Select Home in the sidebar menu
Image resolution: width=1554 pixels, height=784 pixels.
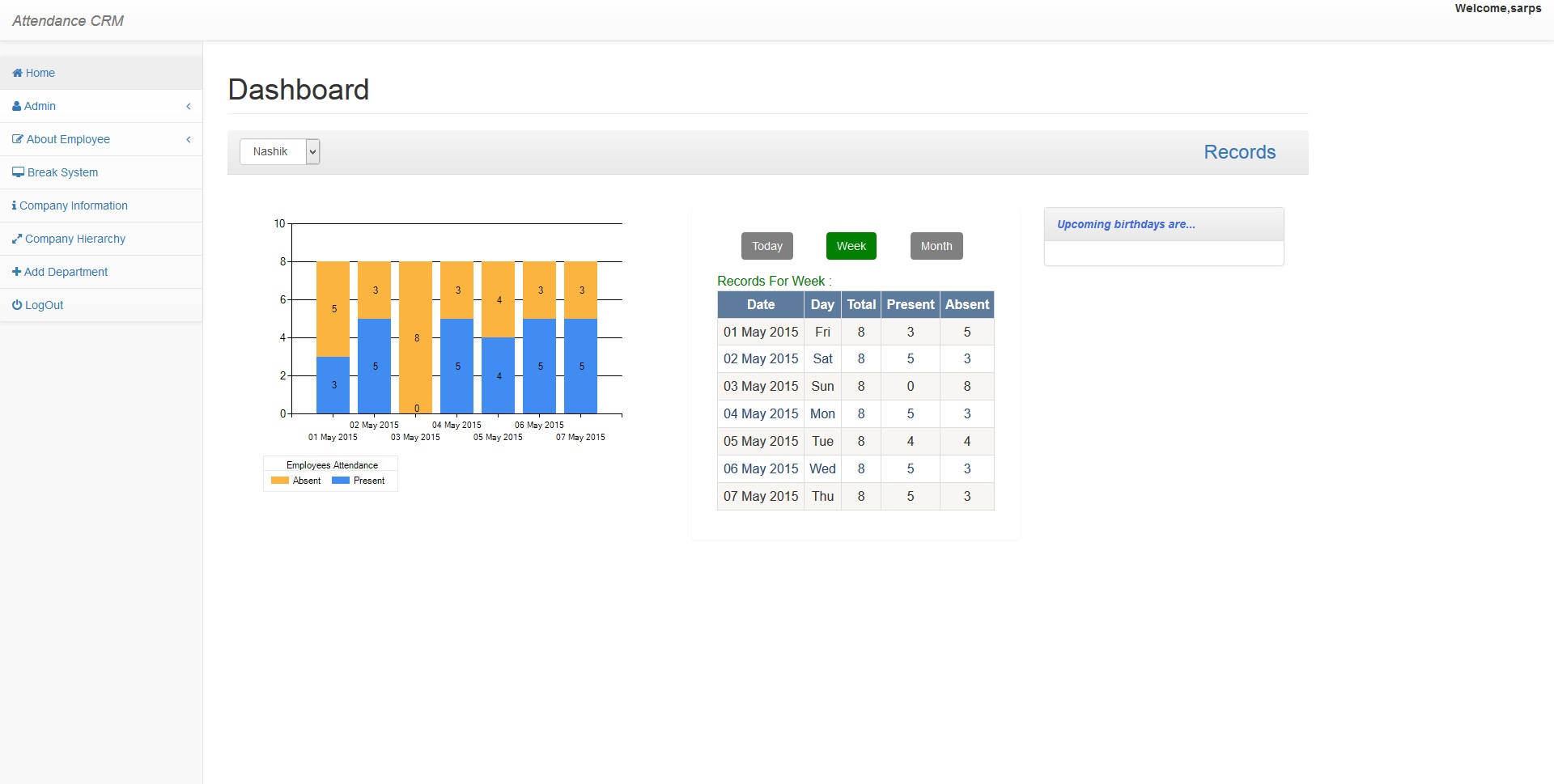(x=39, y=73)
